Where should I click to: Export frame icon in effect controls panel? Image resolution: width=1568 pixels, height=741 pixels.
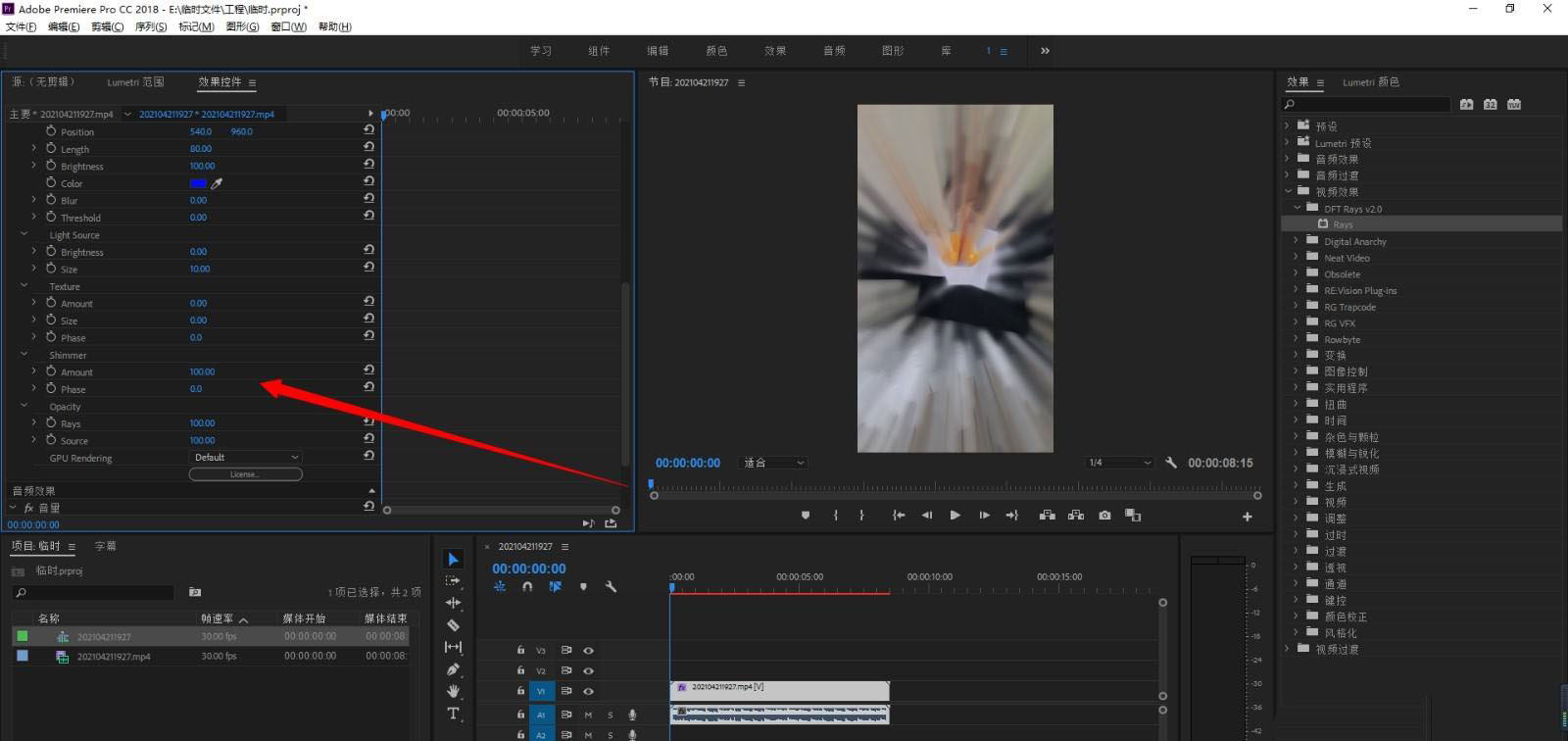pos(611,523)
